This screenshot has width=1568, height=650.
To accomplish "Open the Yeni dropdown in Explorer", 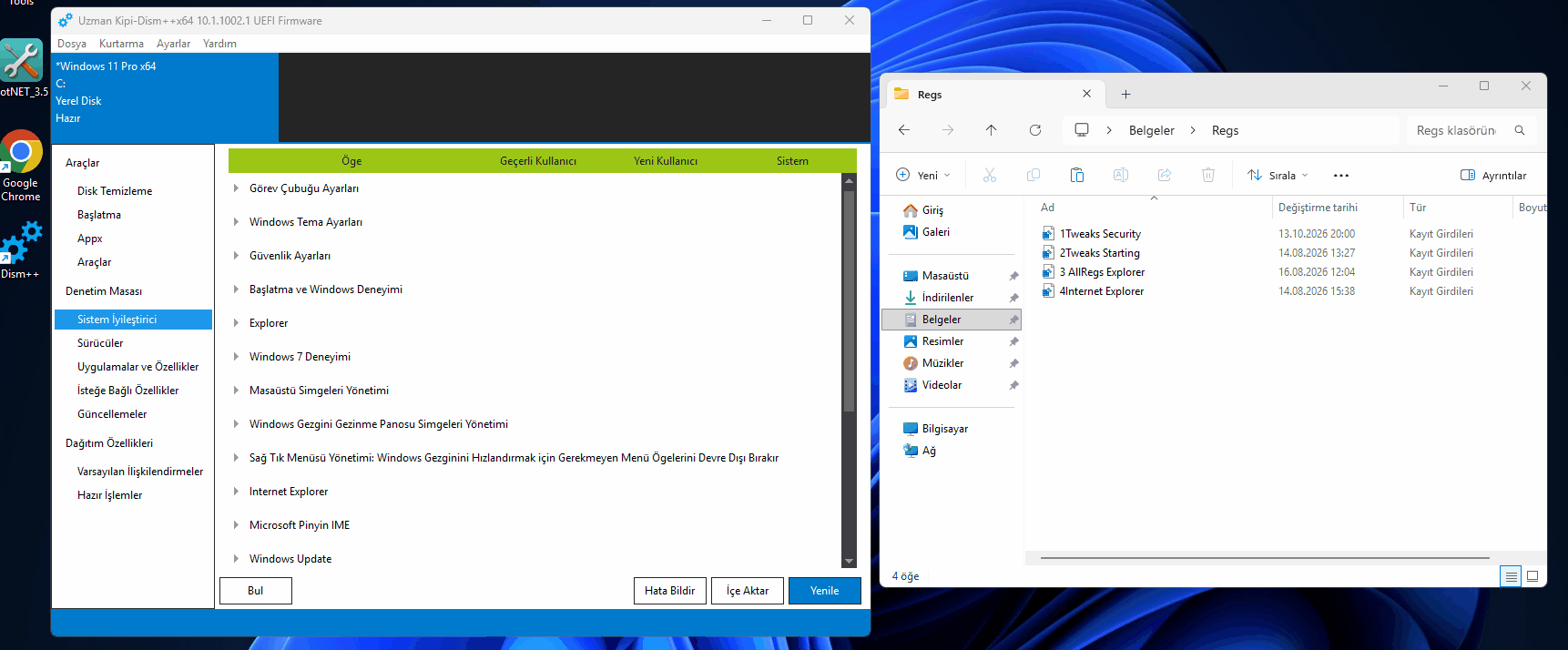I will [x=923, y=176].
